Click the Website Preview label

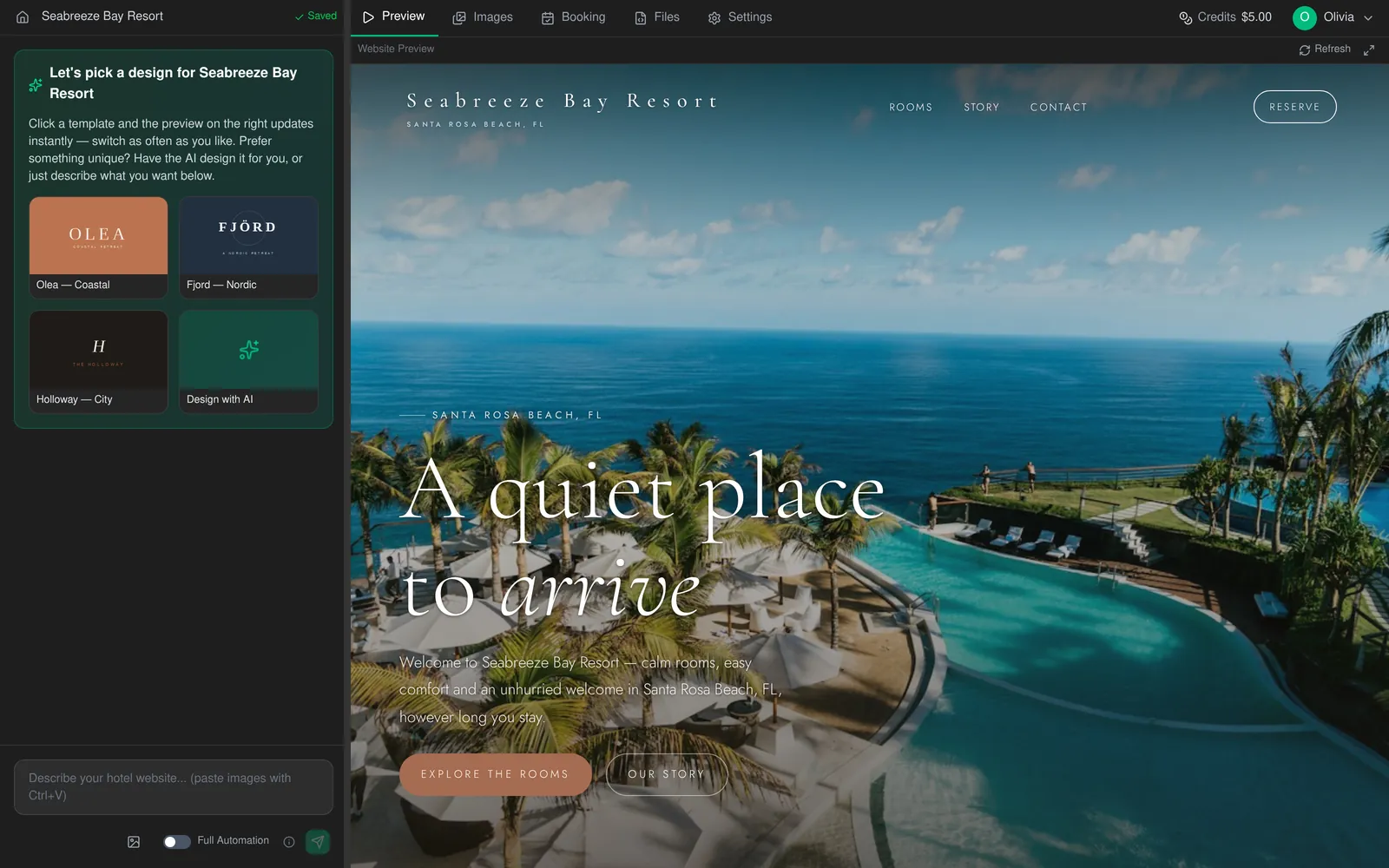(x=396, y=49)
